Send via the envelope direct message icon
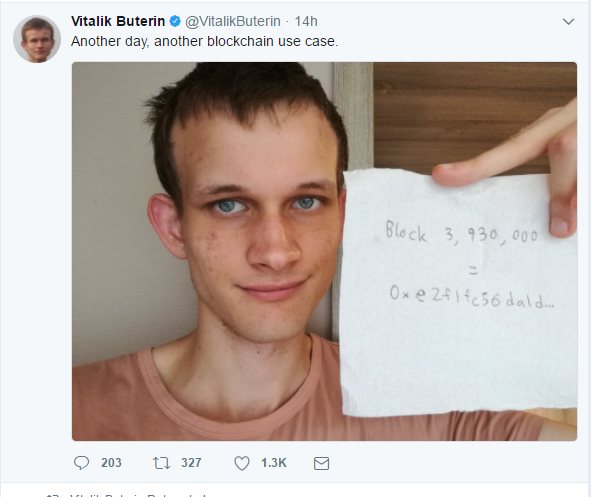The height and width of the screenshot is (497, 591). pos(321,463)
